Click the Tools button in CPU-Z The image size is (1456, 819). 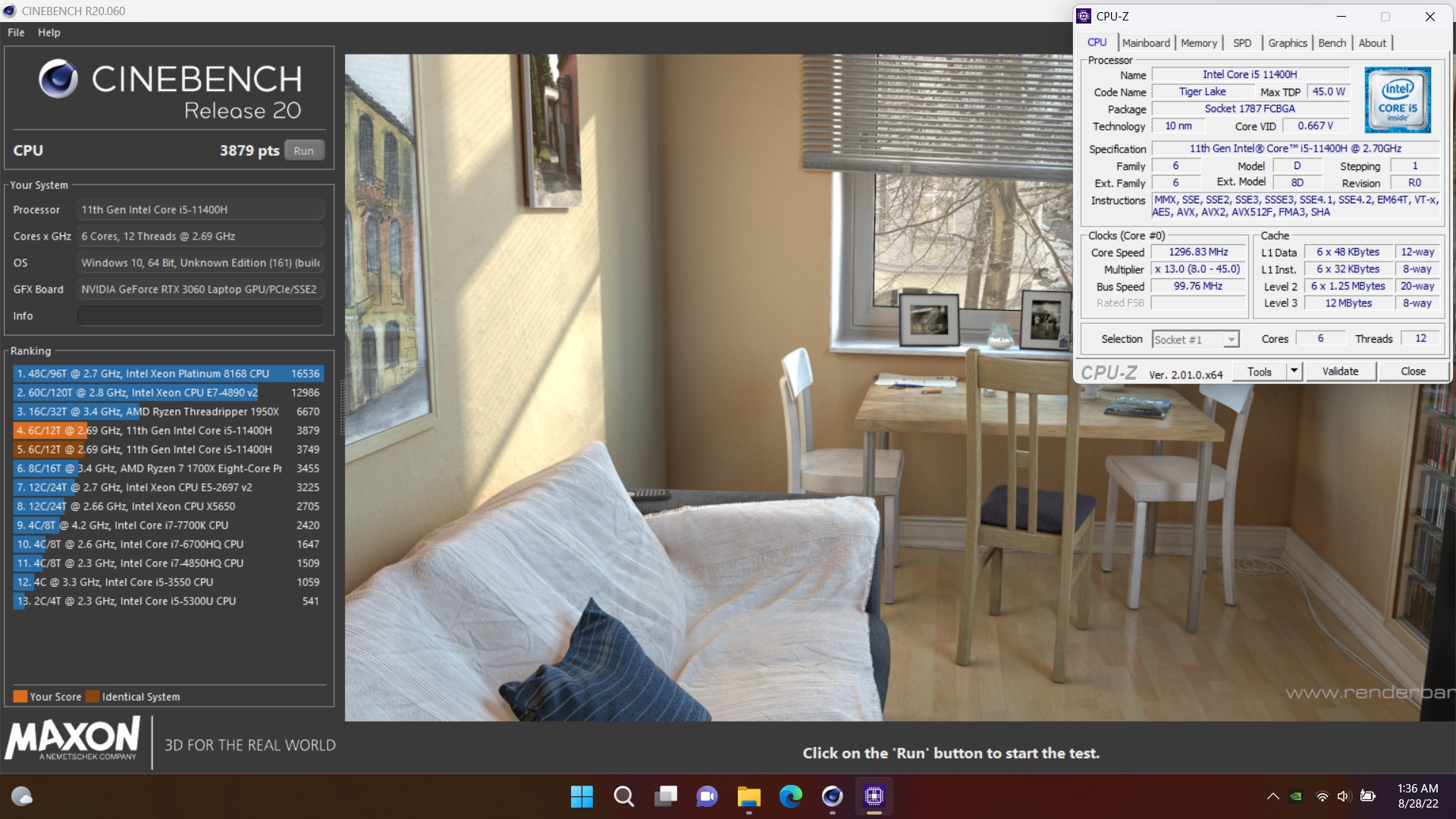point(1259,372)
